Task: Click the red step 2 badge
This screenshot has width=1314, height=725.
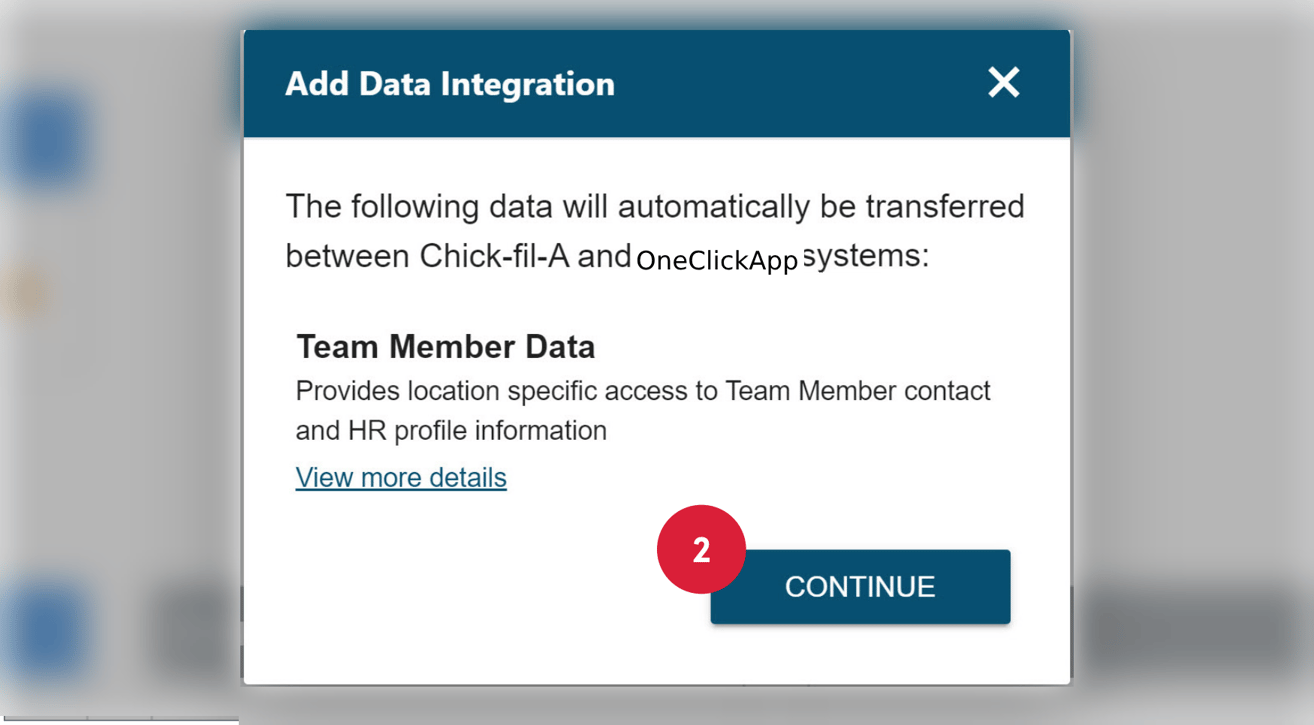Action: [701, 549]
